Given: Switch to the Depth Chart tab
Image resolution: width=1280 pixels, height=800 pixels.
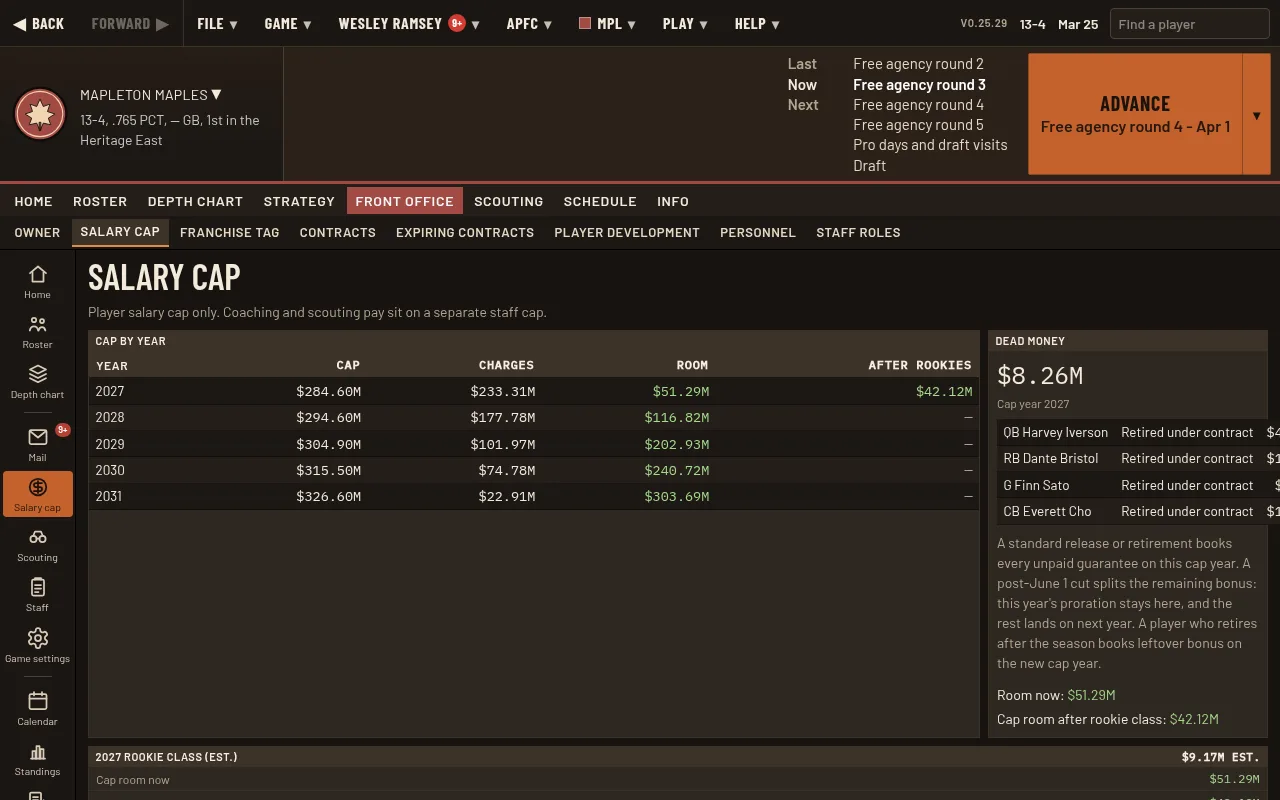Looking at the screenshot, I should (195, 201).
